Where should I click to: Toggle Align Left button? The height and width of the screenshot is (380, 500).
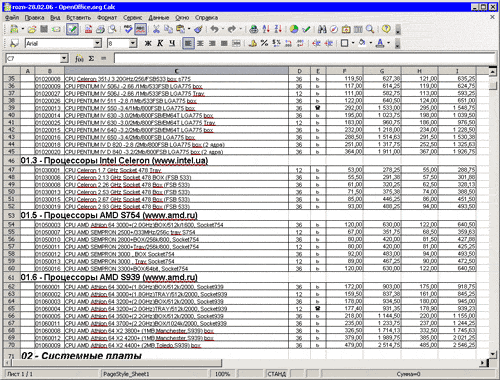(188, 43)
